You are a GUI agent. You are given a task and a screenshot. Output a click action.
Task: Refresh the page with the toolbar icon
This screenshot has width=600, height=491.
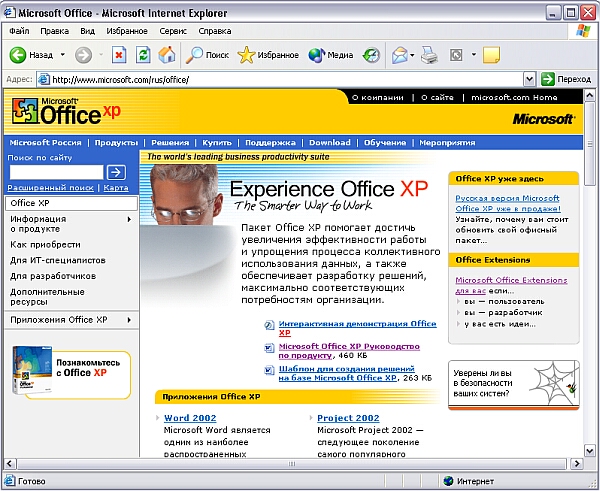(143, 55)
